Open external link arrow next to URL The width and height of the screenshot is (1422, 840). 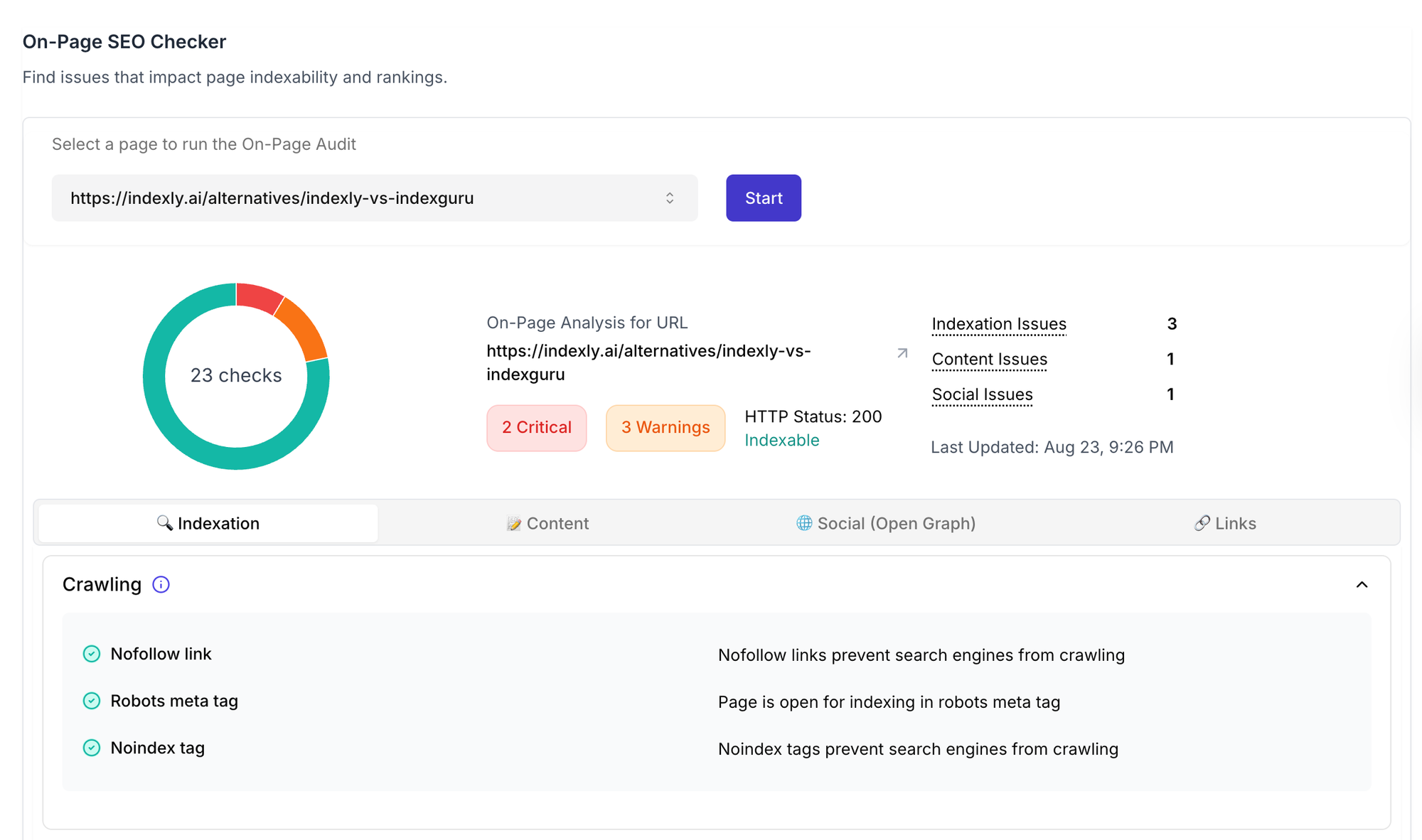(x=902, y=353)
